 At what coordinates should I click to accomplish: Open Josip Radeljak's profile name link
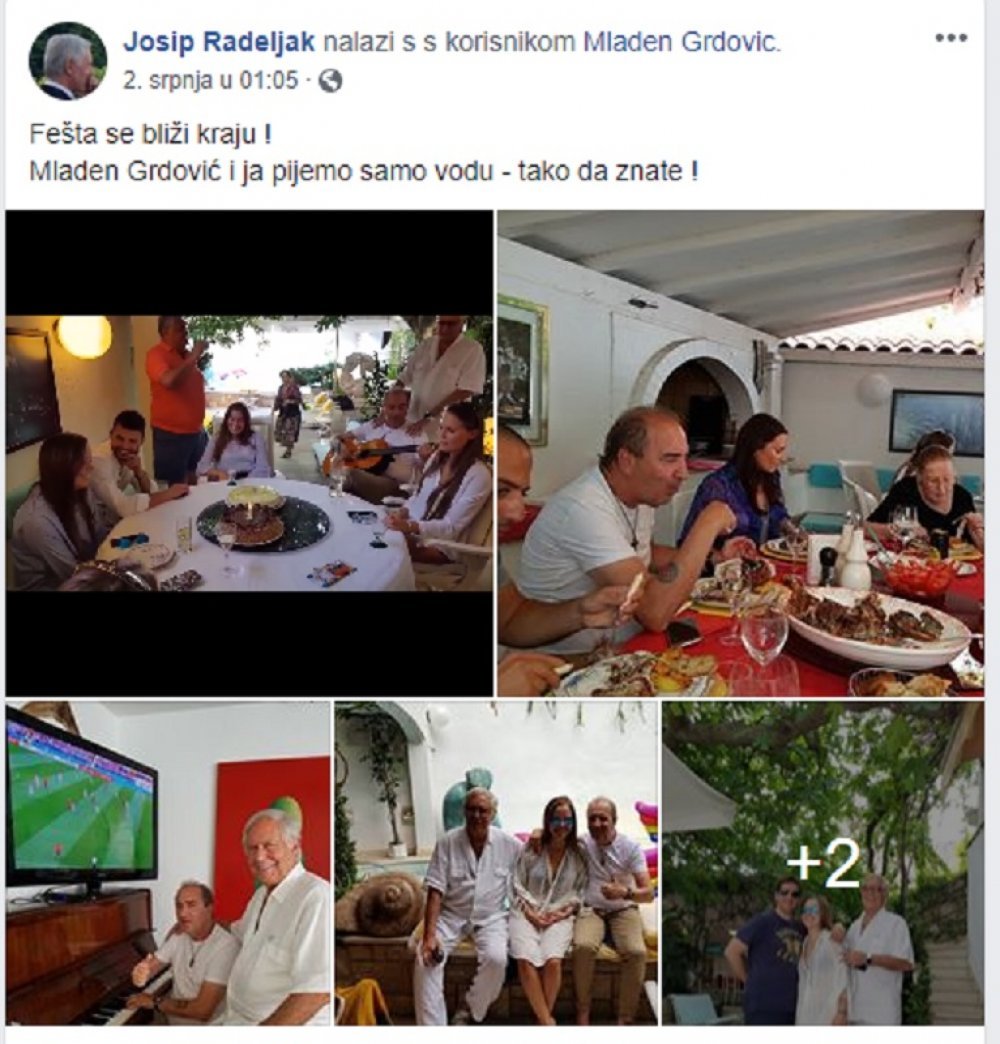pos(218,43)
